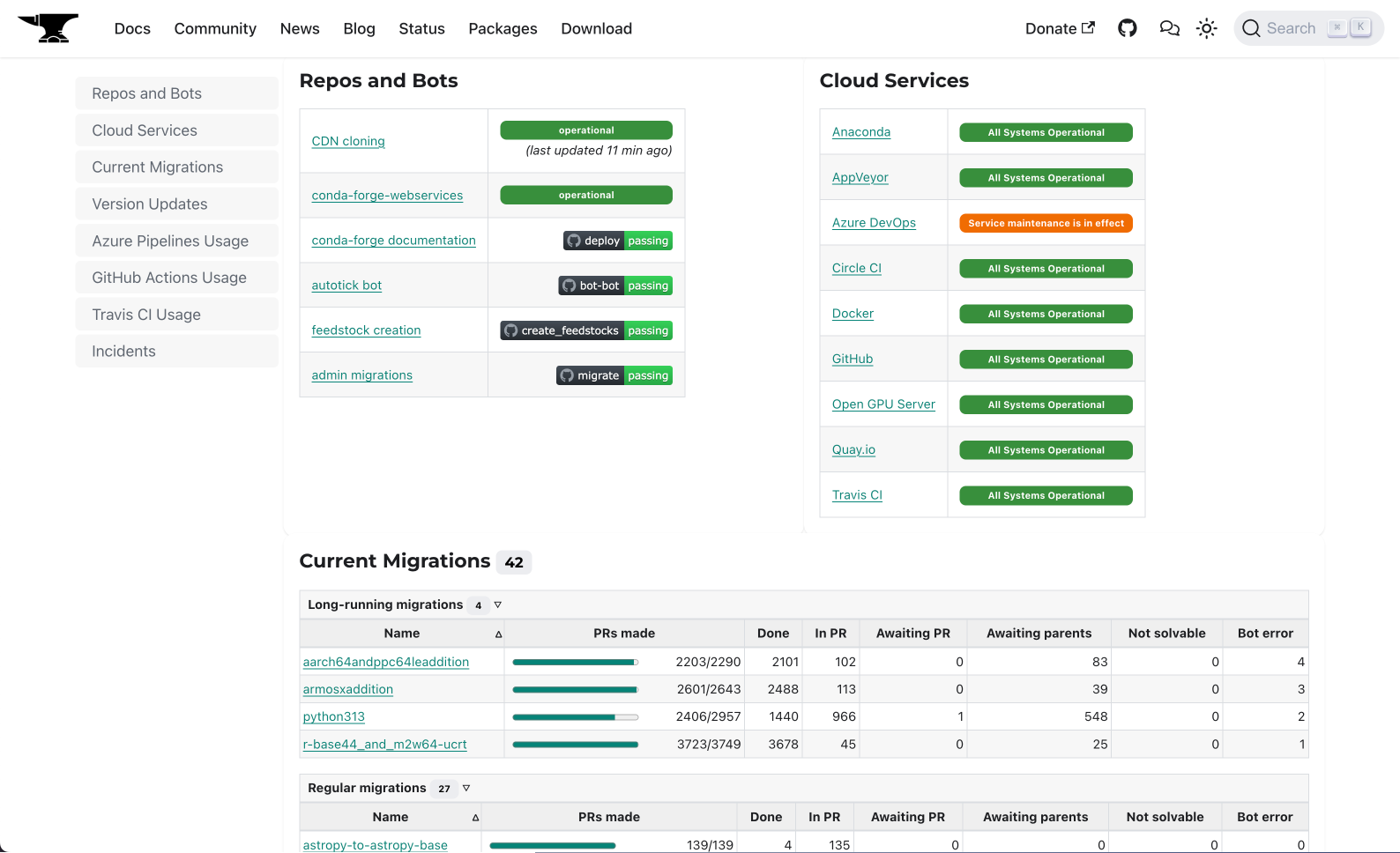This screenshot has height=853, width=1400.
Task: Click Anaconda All Systems Operational badge
Action: 1046,132
